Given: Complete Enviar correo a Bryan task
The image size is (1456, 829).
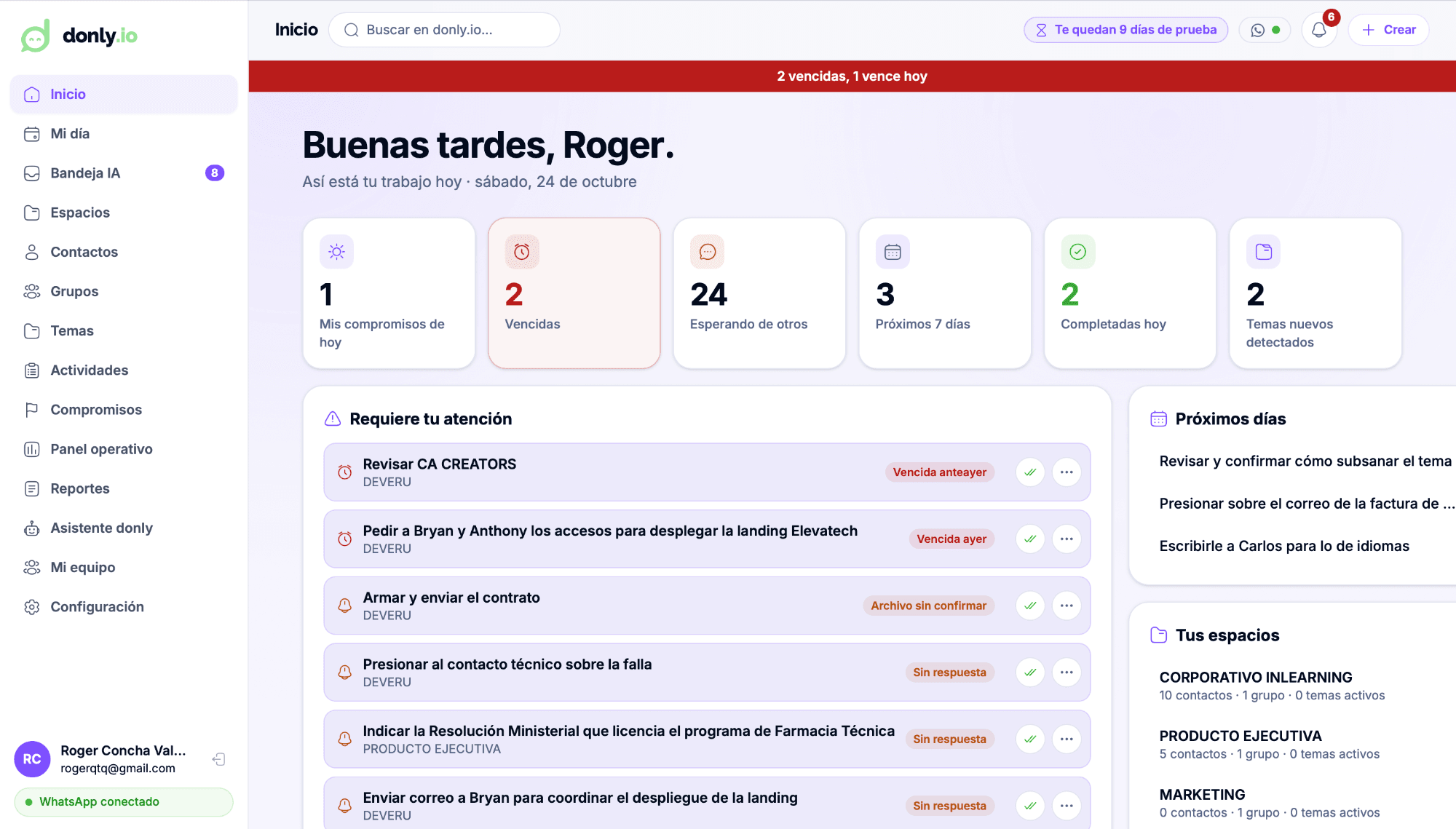Looking at the screenshot, I should coord(1030,806).
